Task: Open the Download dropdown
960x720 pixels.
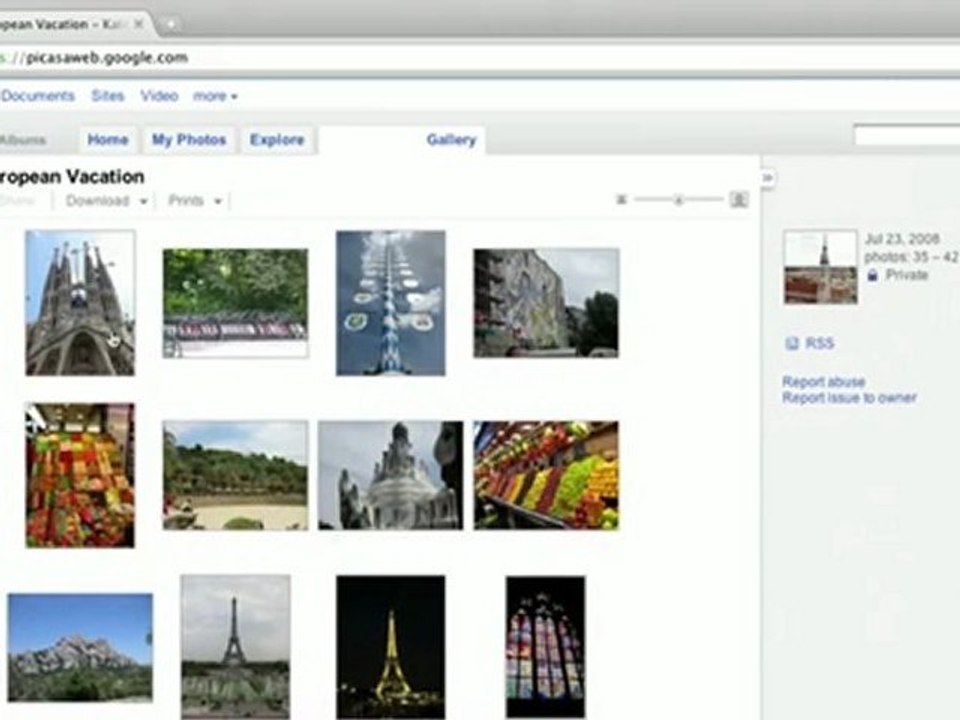Action: point(107,201)
